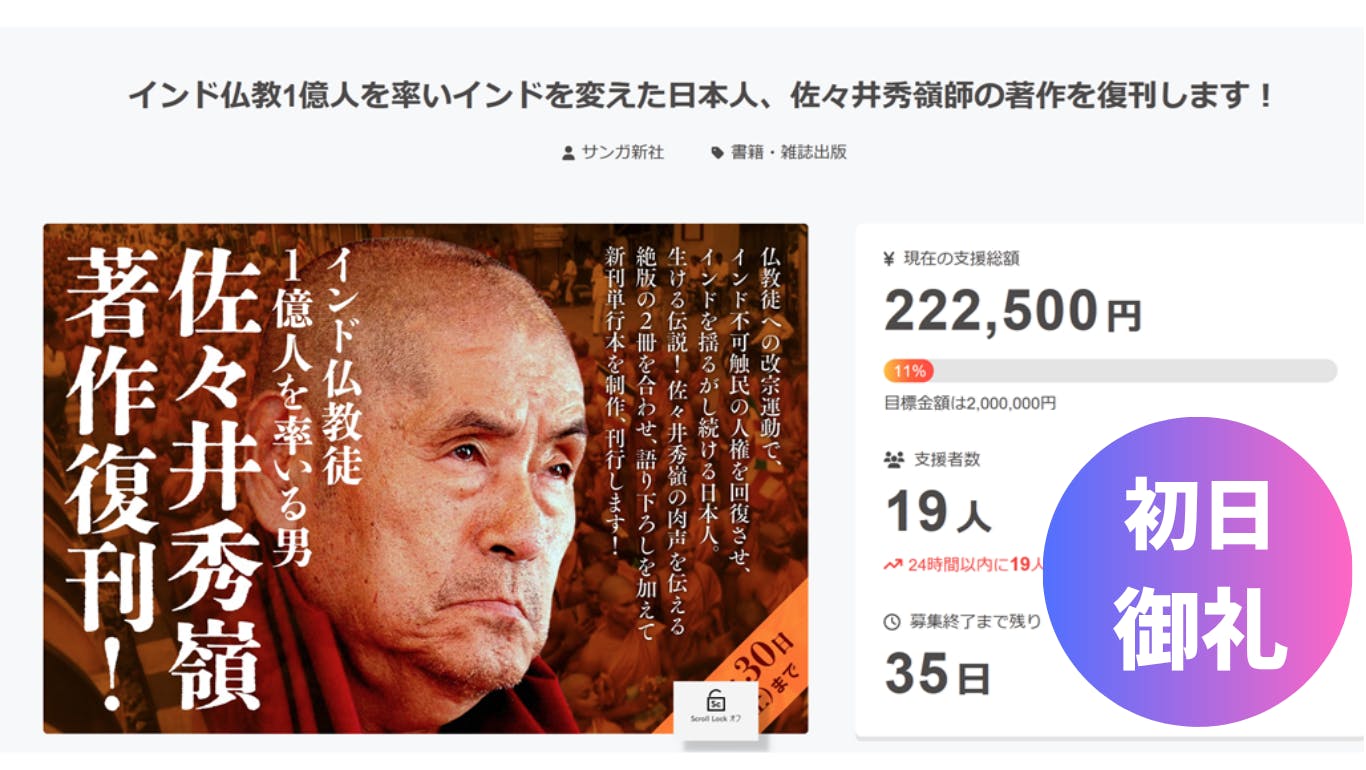This screenshot has width=1366, height=770.
Task: Click the yen icon beside 現在の支援総額
Action: [x=889, y=259]
